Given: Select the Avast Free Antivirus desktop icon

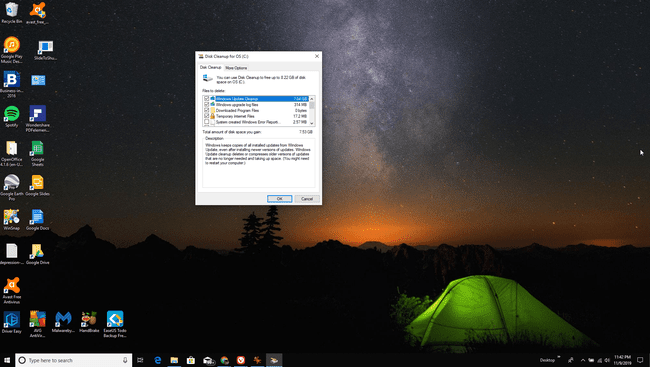Looking at the screenshot, I should (x=12, y=290).
